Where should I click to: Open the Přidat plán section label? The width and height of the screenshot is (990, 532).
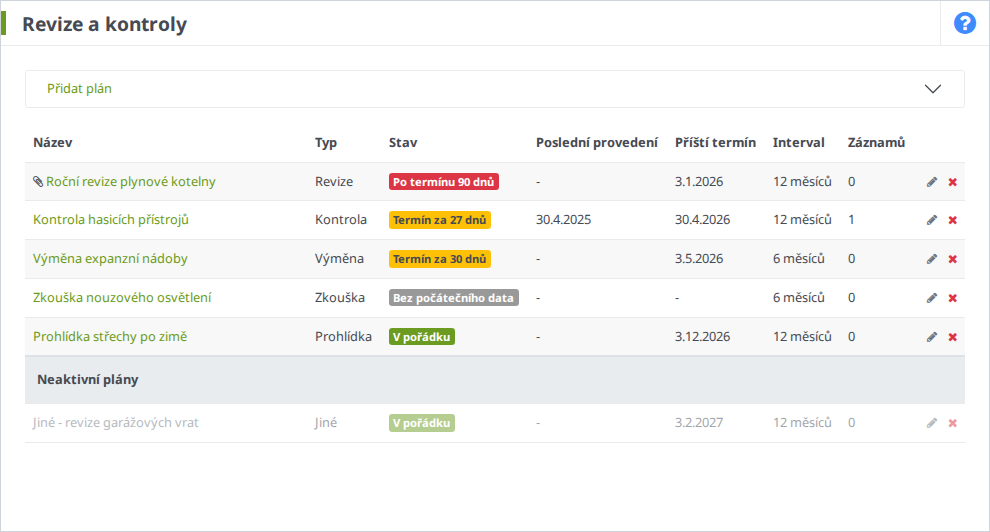[79, 89]
